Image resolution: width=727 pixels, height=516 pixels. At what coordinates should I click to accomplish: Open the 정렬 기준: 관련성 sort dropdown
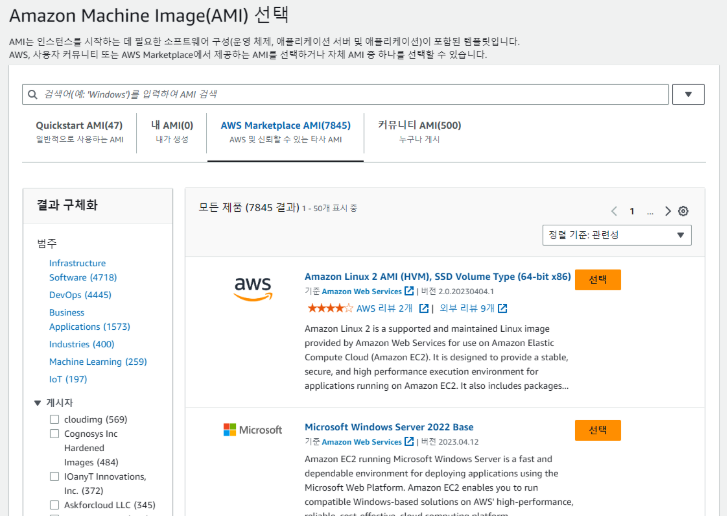617,235
